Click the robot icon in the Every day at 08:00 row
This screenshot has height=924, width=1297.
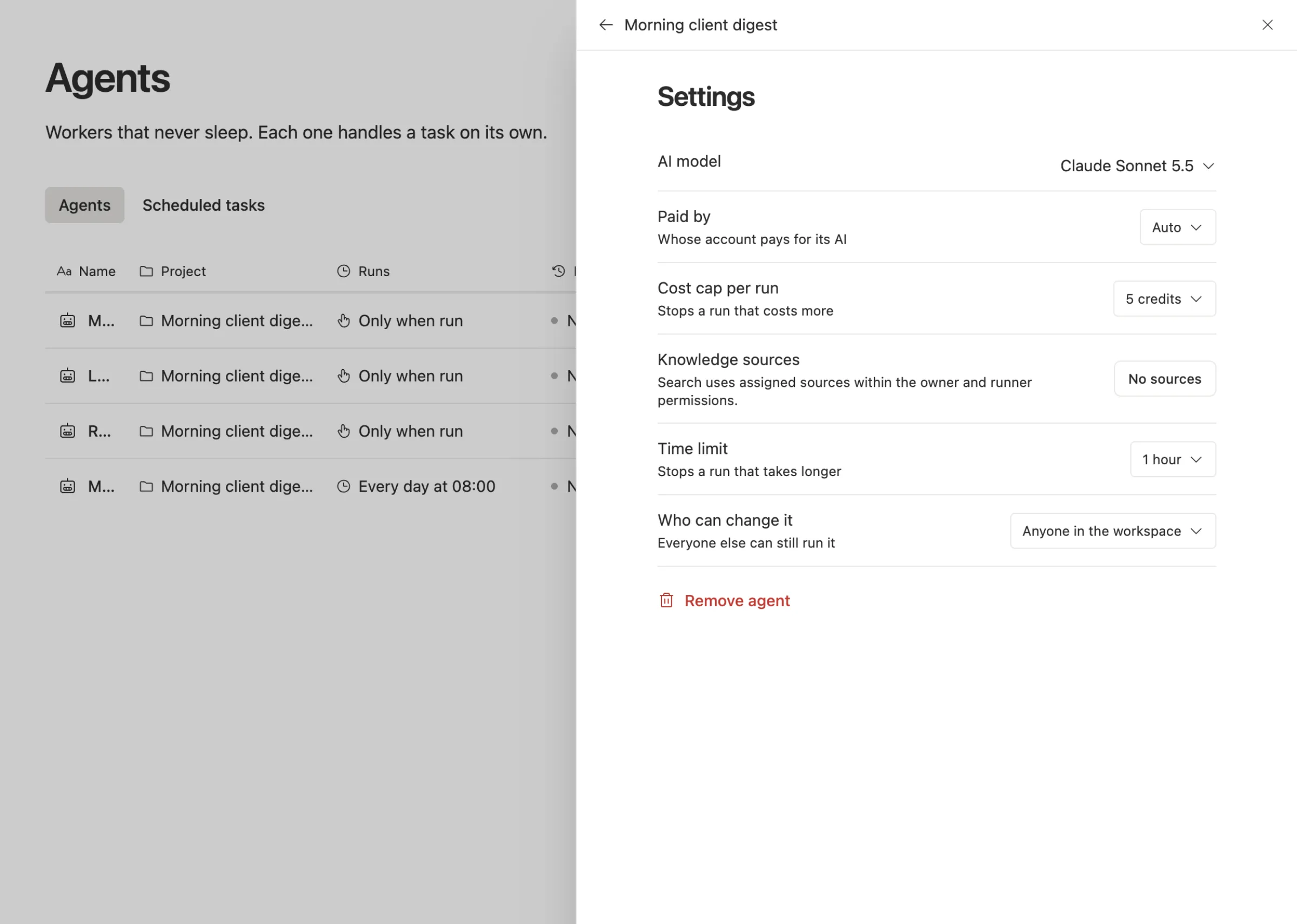tap(68, 486)
